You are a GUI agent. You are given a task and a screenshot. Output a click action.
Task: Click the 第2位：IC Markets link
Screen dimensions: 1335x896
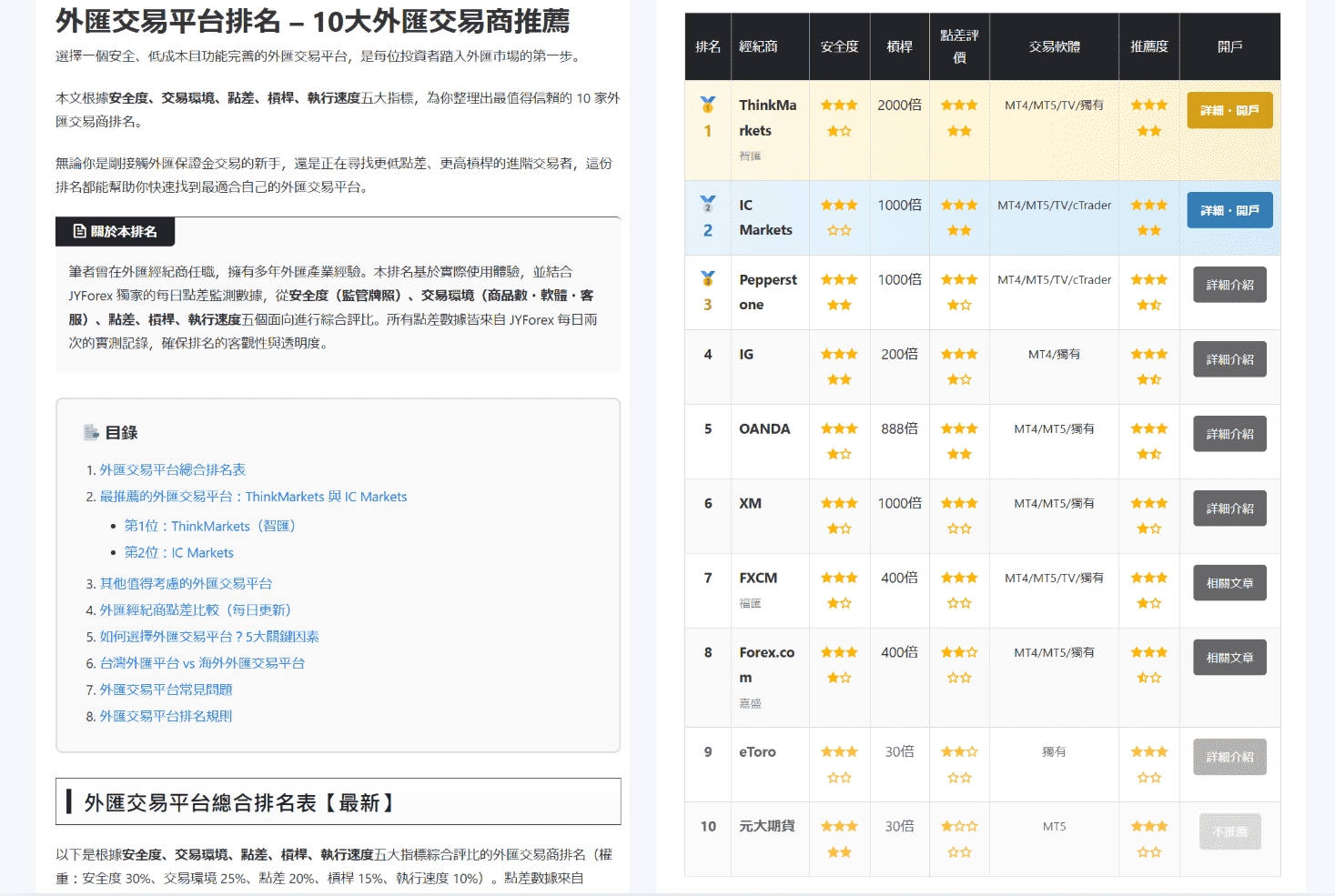coord(178,552)
